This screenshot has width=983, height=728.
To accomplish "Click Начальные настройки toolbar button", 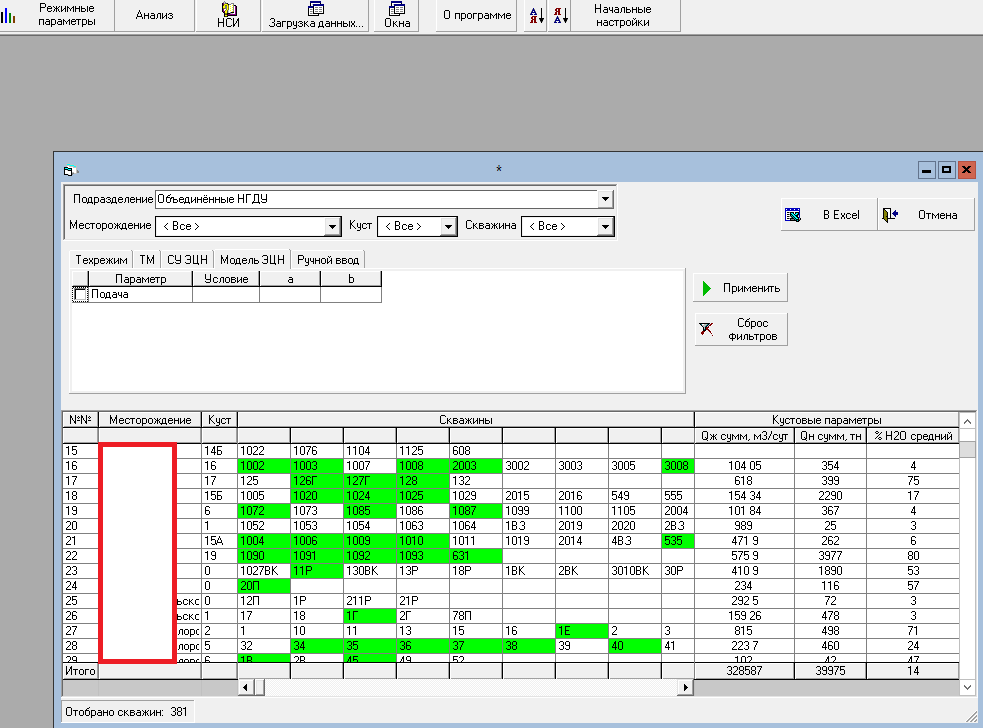I will 623,15.
